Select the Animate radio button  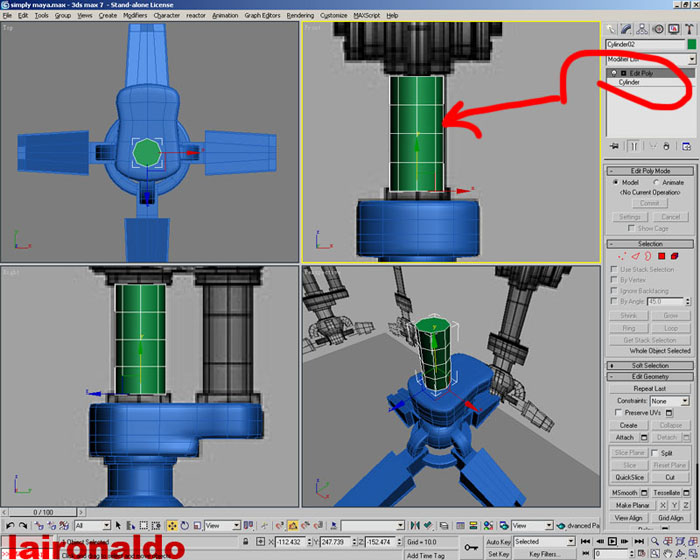pos(655,182)
